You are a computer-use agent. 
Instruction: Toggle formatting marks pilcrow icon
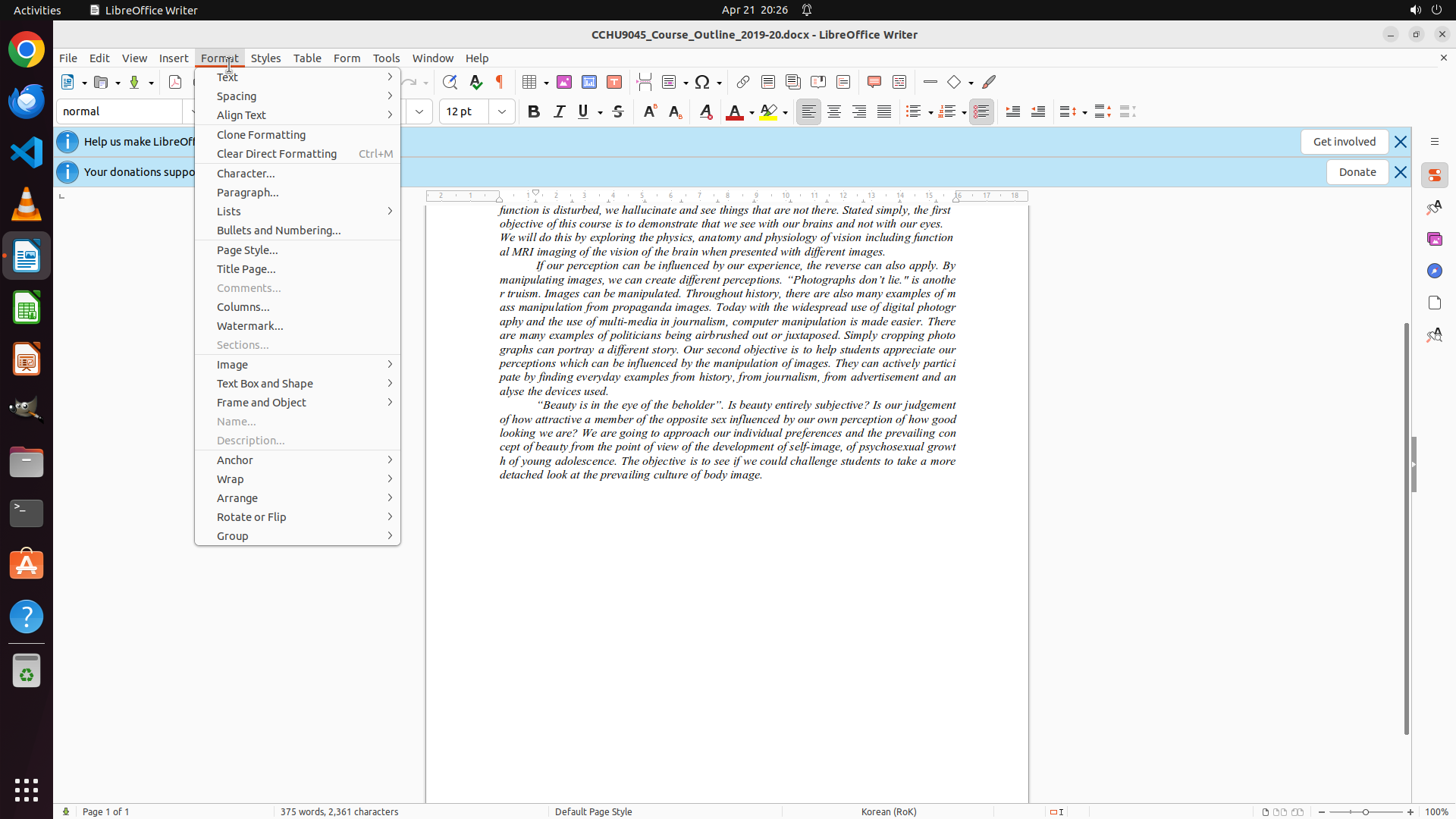coord(500,82)
